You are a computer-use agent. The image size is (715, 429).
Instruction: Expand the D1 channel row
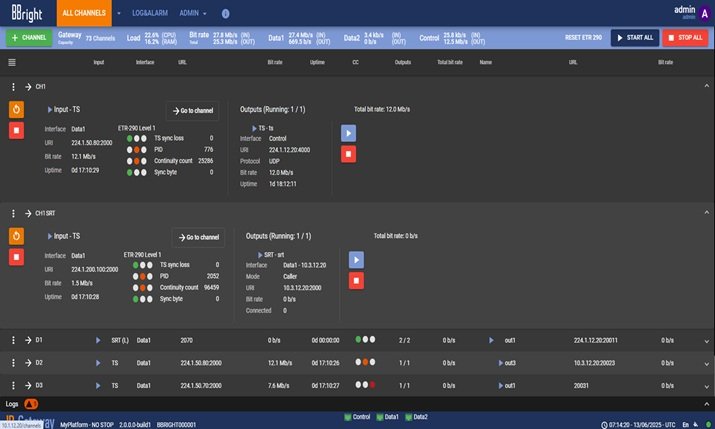tap(706, 340)
